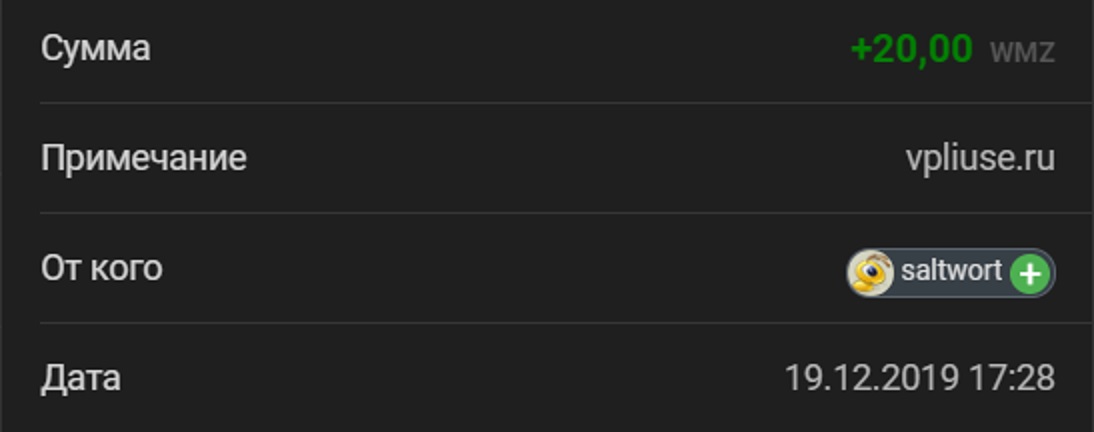
Task: Click the saltwort ant avatar icon
Action: point(870,274)
